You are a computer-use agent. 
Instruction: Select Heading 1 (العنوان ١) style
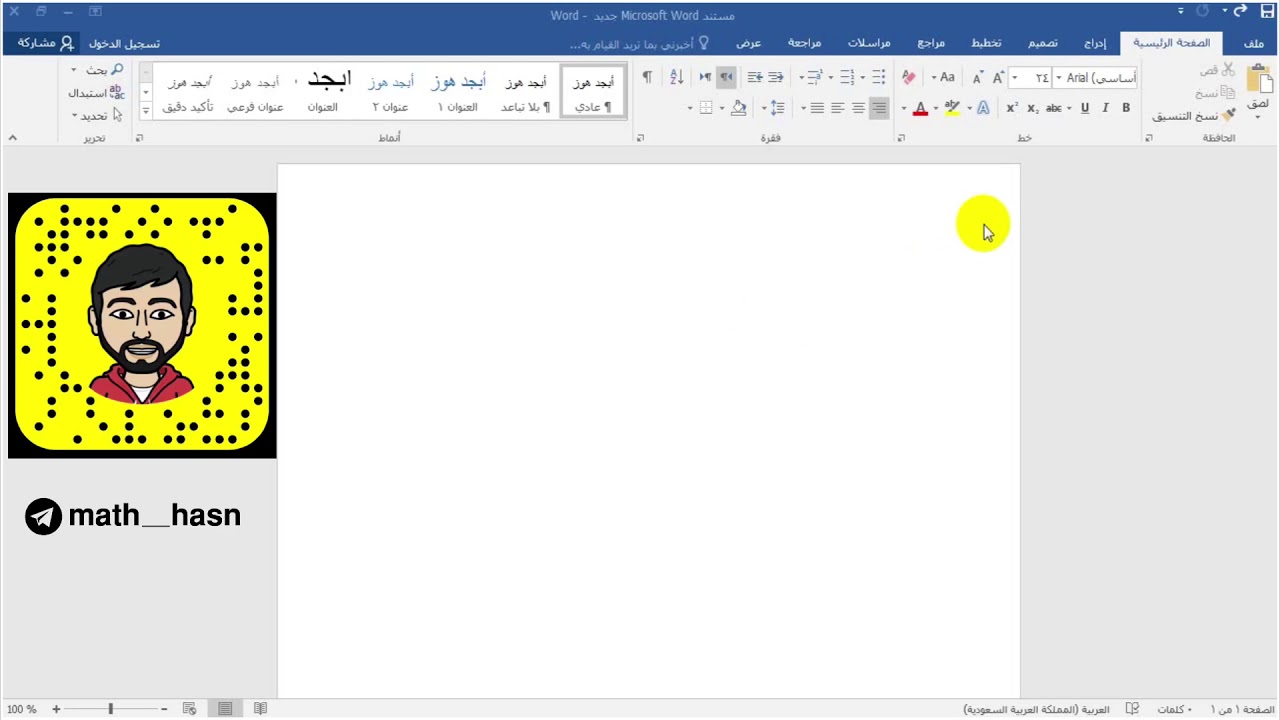coord(458,92)
